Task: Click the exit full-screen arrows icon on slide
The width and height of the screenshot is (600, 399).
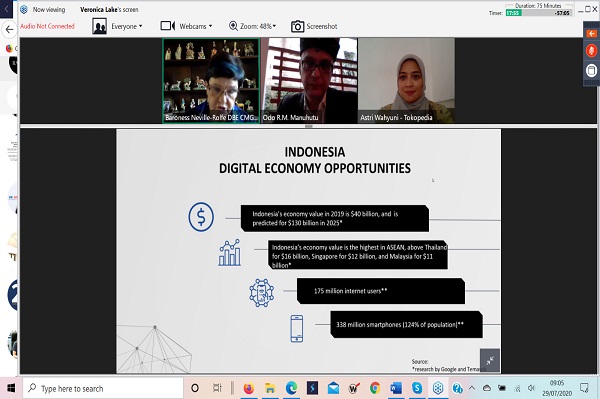Action: coord(490,360)
